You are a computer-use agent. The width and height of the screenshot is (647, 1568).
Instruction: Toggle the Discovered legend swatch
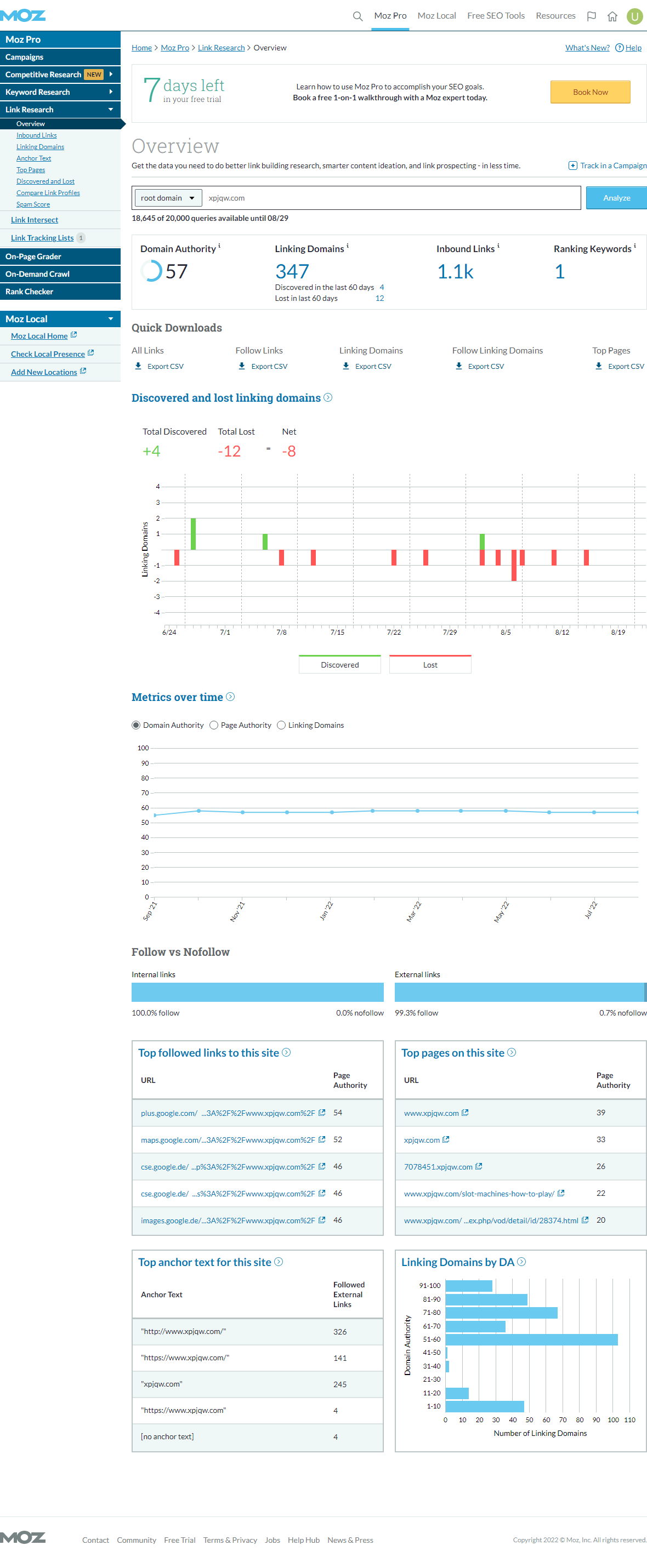(x=339, y=664)
